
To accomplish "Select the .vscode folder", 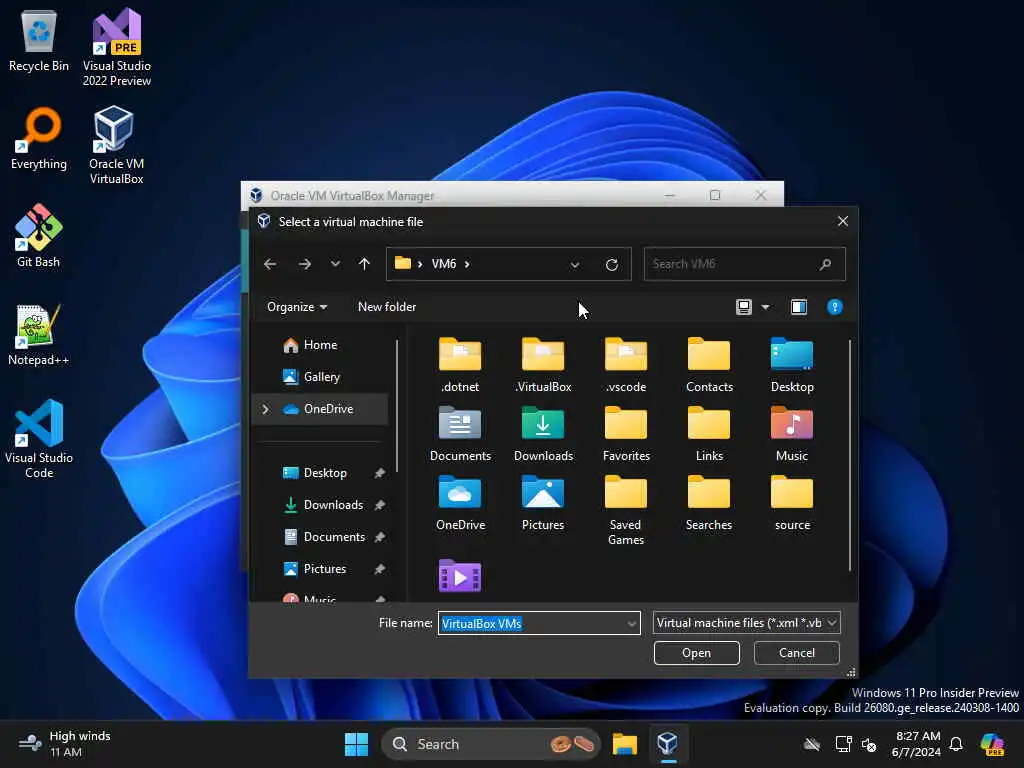I will (626, 365).
